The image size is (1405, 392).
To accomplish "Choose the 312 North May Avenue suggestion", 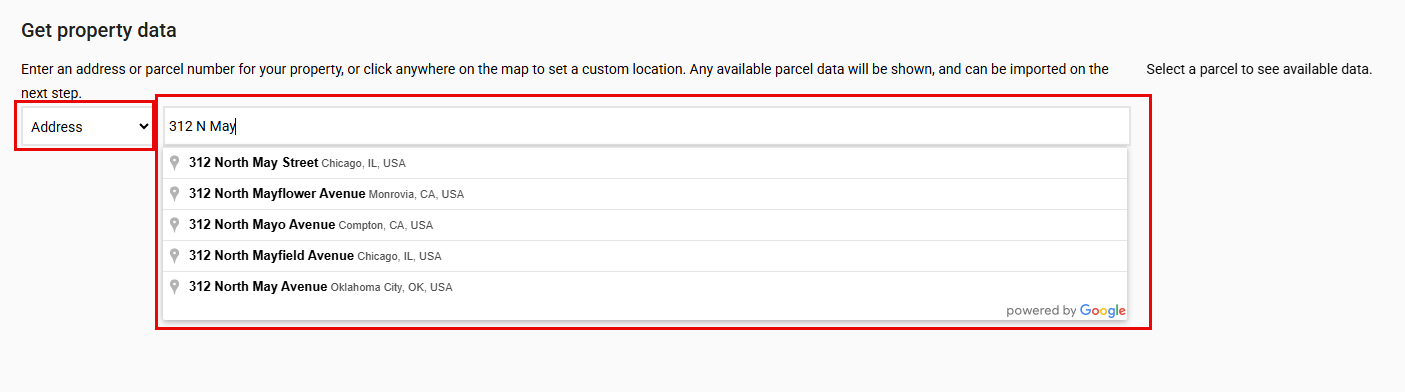I will [645, 287].
